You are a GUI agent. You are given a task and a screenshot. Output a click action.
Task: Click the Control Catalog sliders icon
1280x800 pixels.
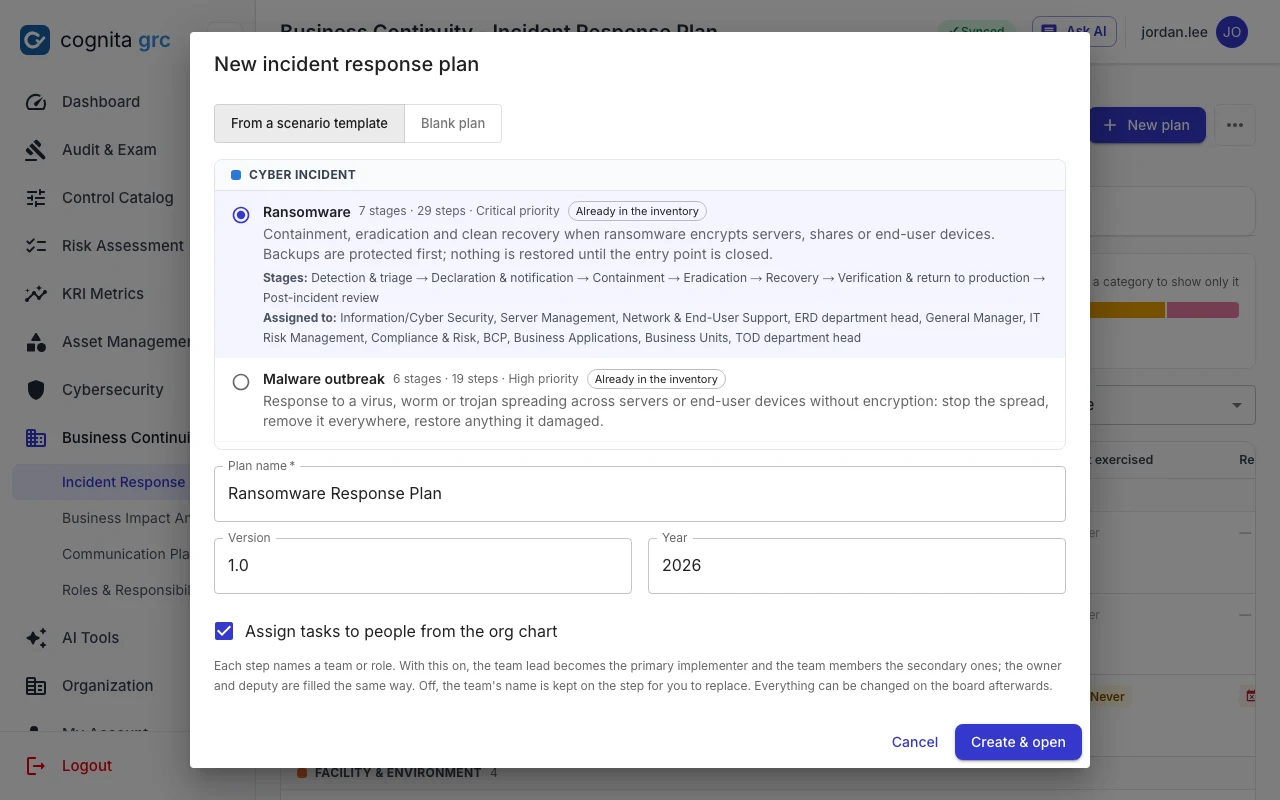[36, 198]
